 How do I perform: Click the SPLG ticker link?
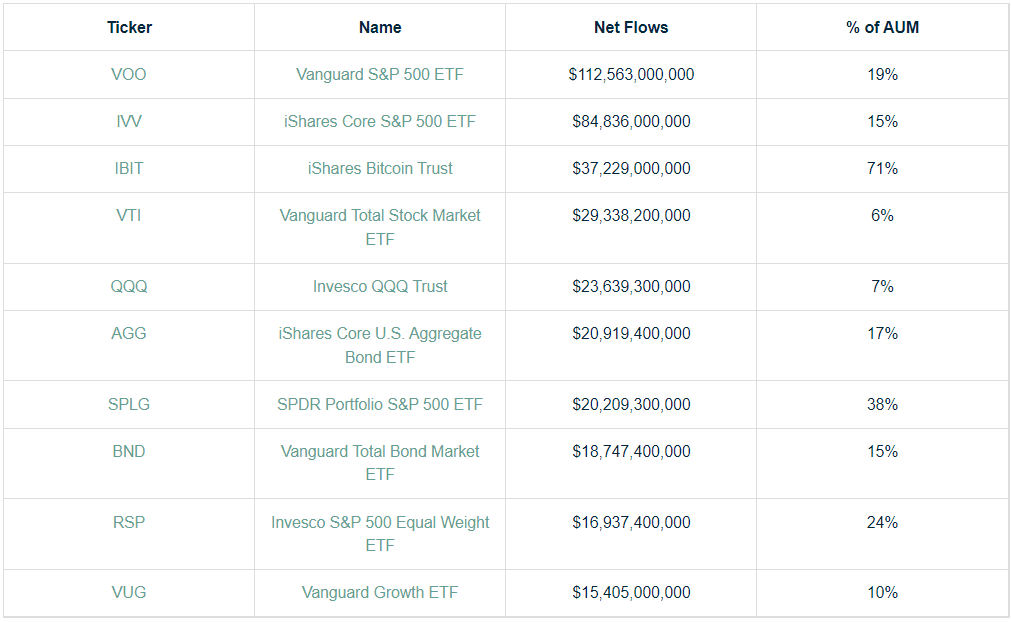129,405
